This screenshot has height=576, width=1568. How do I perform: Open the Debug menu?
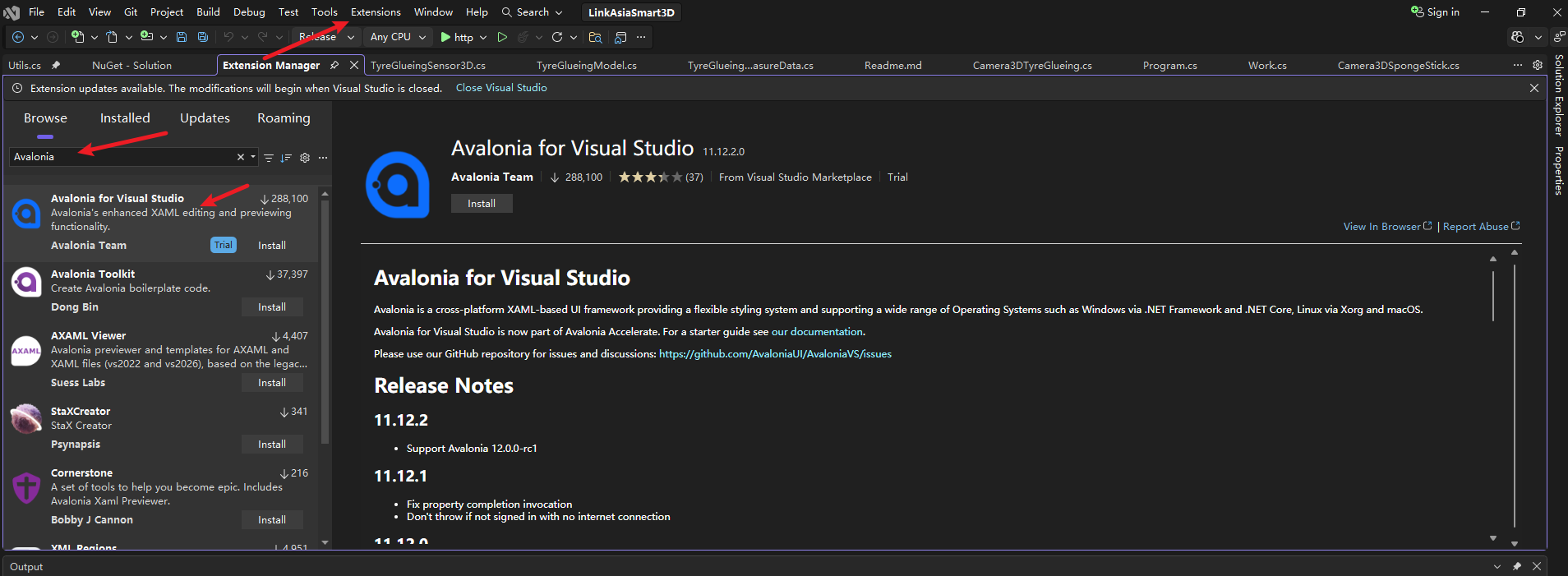point(249,12)
